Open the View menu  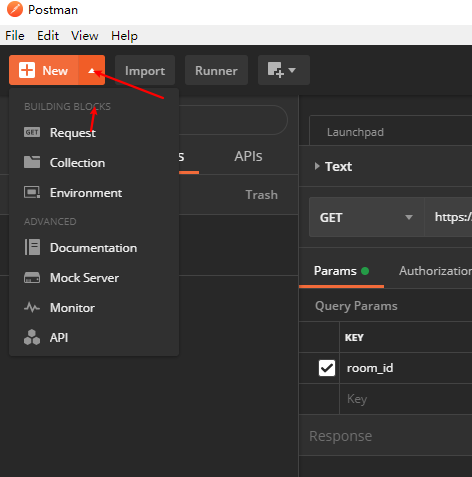click(x=85, y=35)
